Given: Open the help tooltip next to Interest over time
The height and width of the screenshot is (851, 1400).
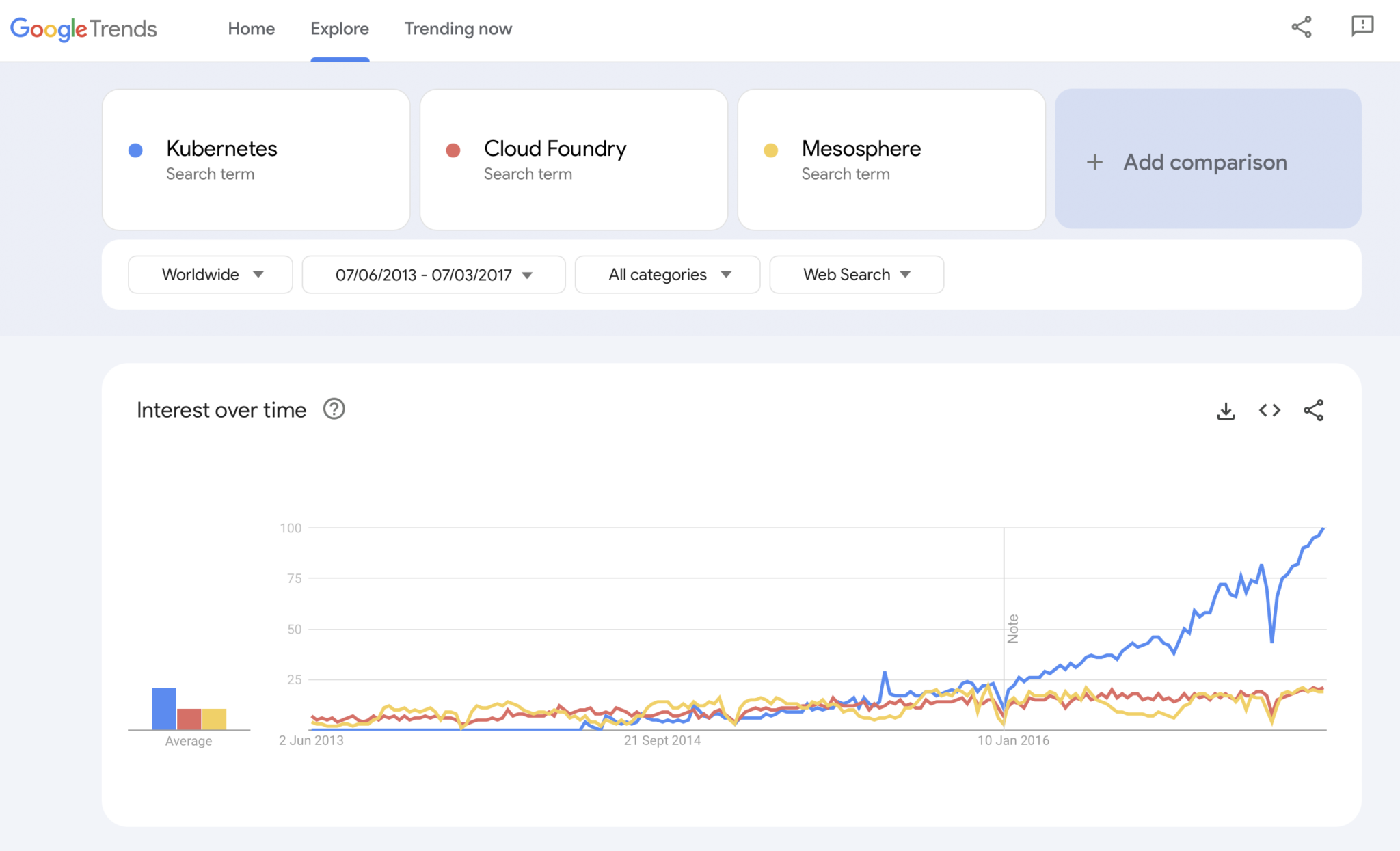Looking at the screenshot, I should [334, 409].
